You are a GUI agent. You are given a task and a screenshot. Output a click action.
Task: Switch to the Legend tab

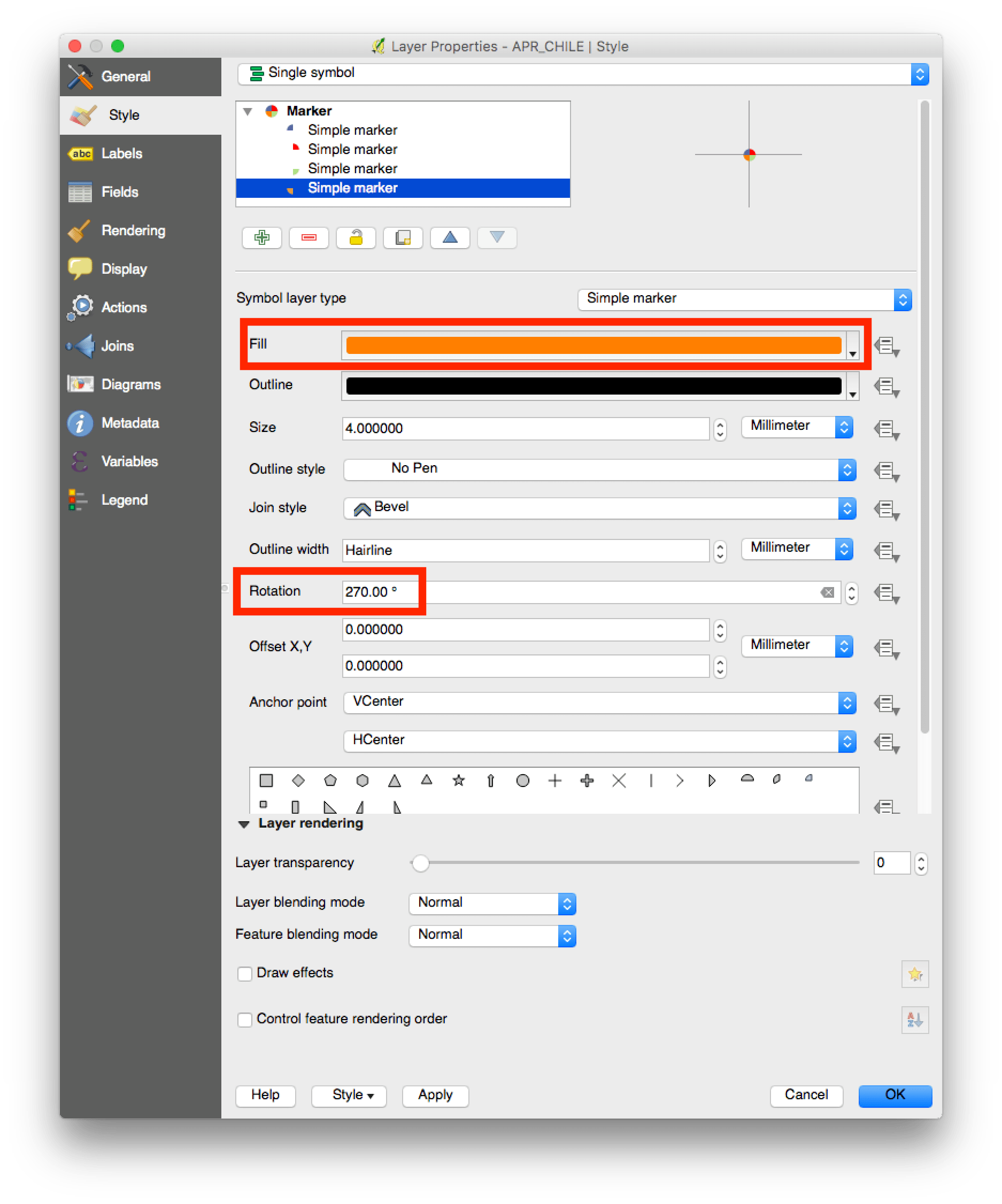click(x=141, y=500)
